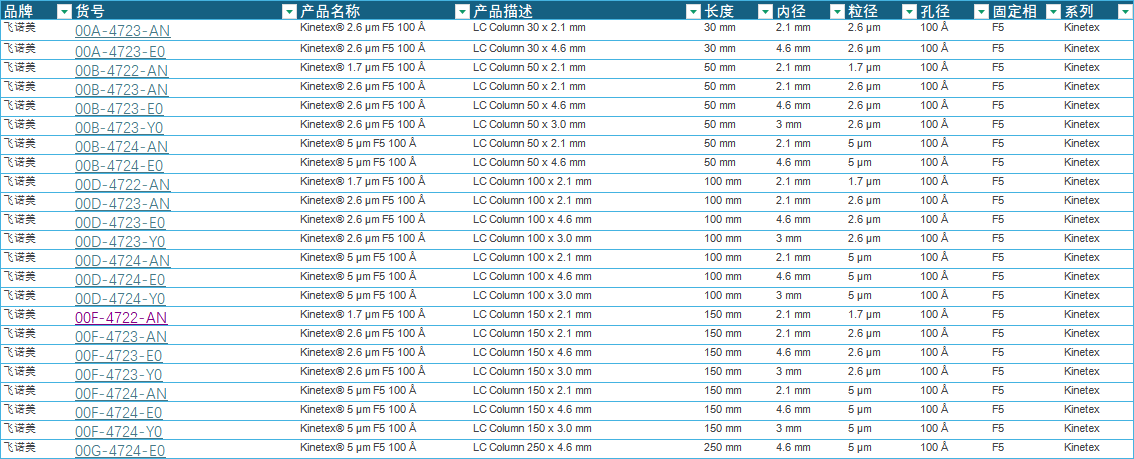Click the 00B-4722-AN part link
Image resolution: width=1134 pixels, height=459 pixels.
122,70
